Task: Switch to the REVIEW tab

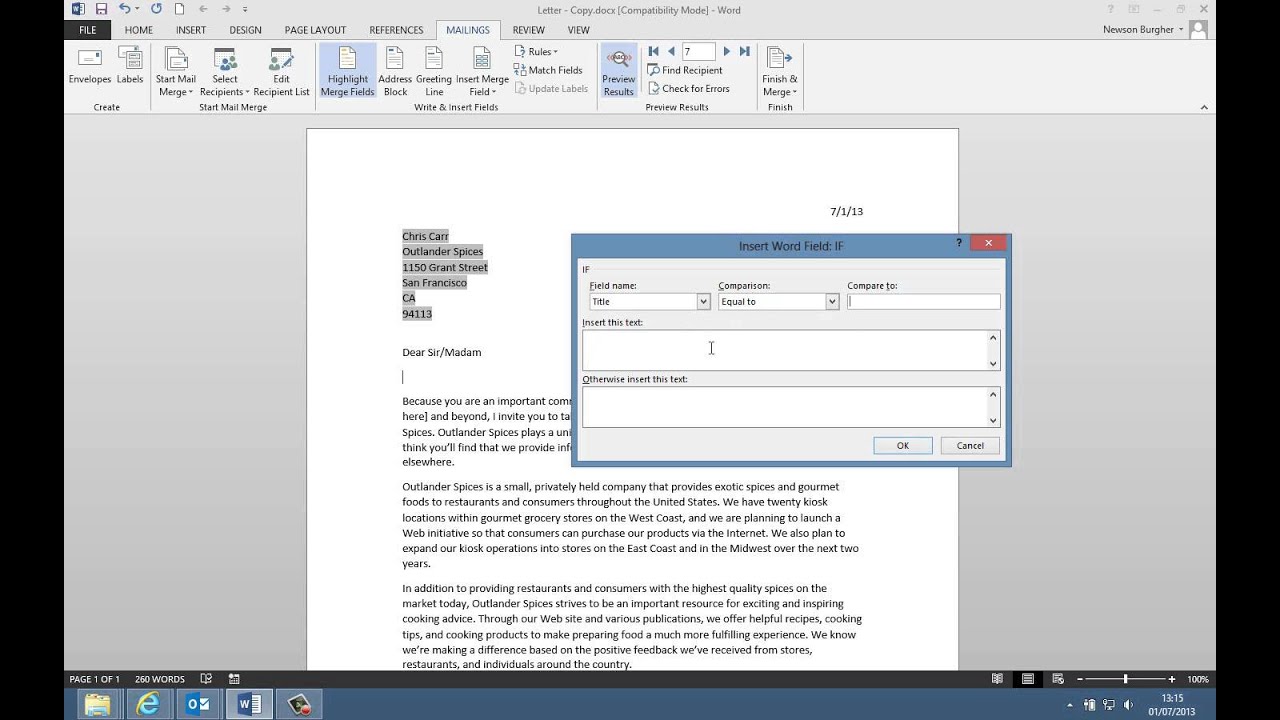Action: pyautogui.click(x=528, y=30)
